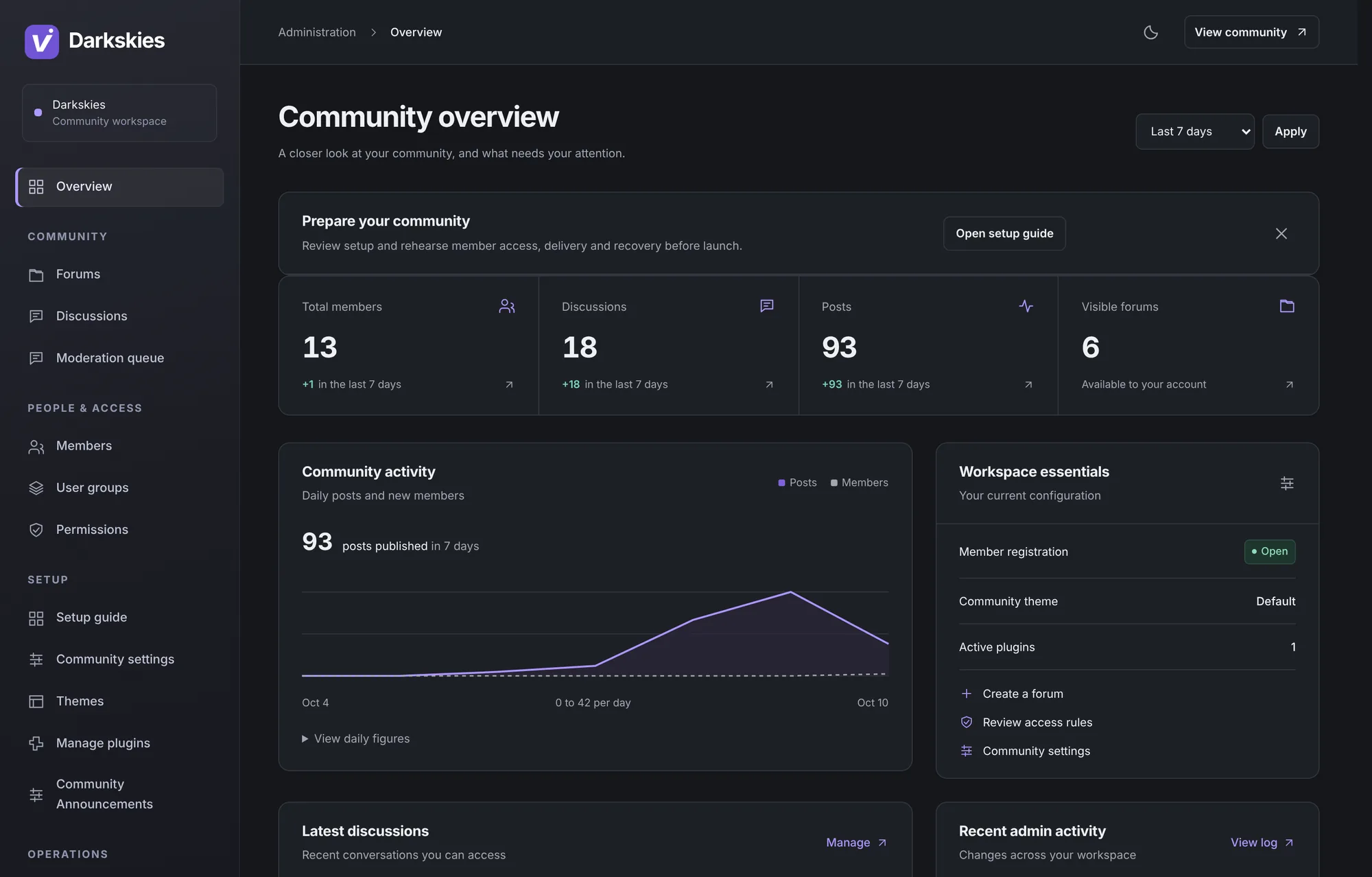
Task: Open the Posts card arrow icon
Action: coord(1028,384)
